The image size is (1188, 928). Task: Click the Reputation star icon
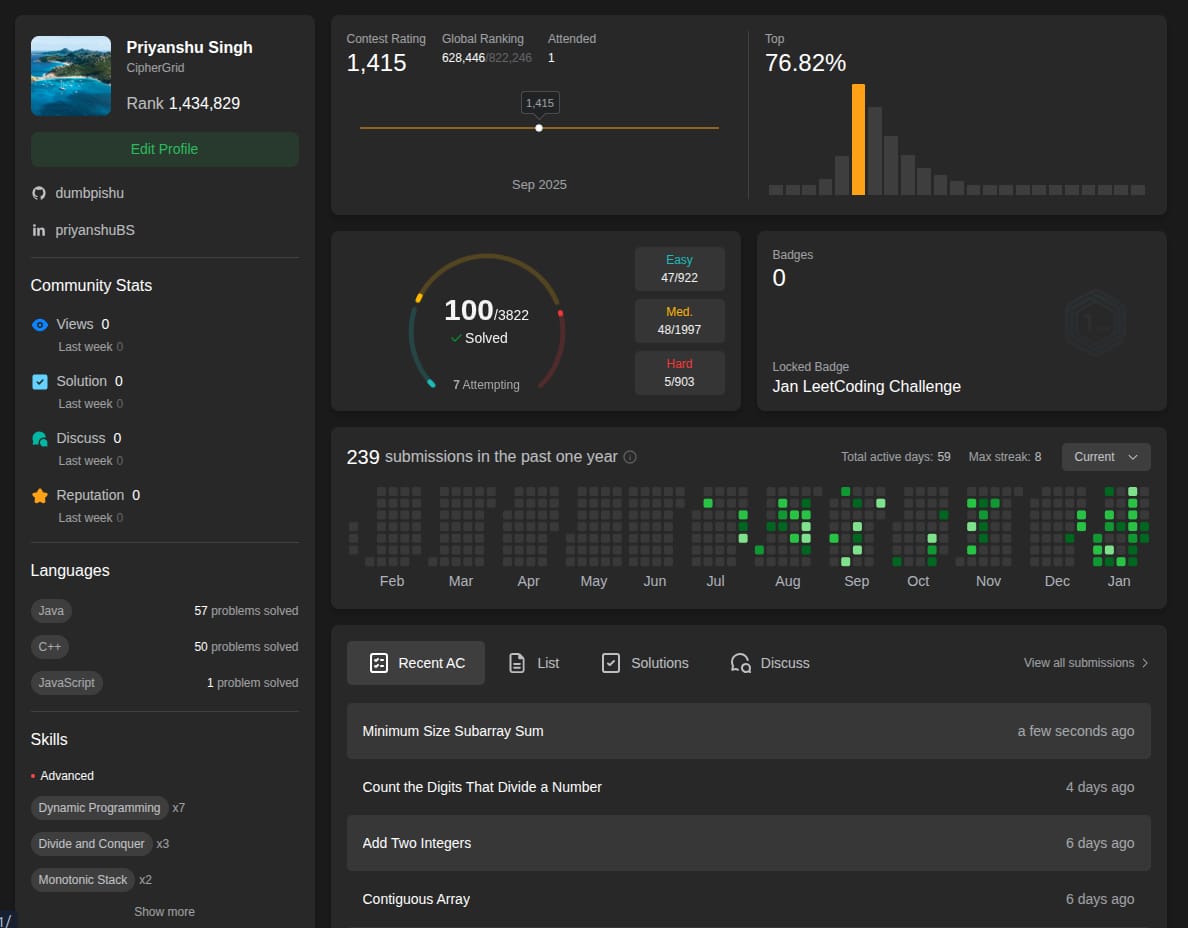40,495
